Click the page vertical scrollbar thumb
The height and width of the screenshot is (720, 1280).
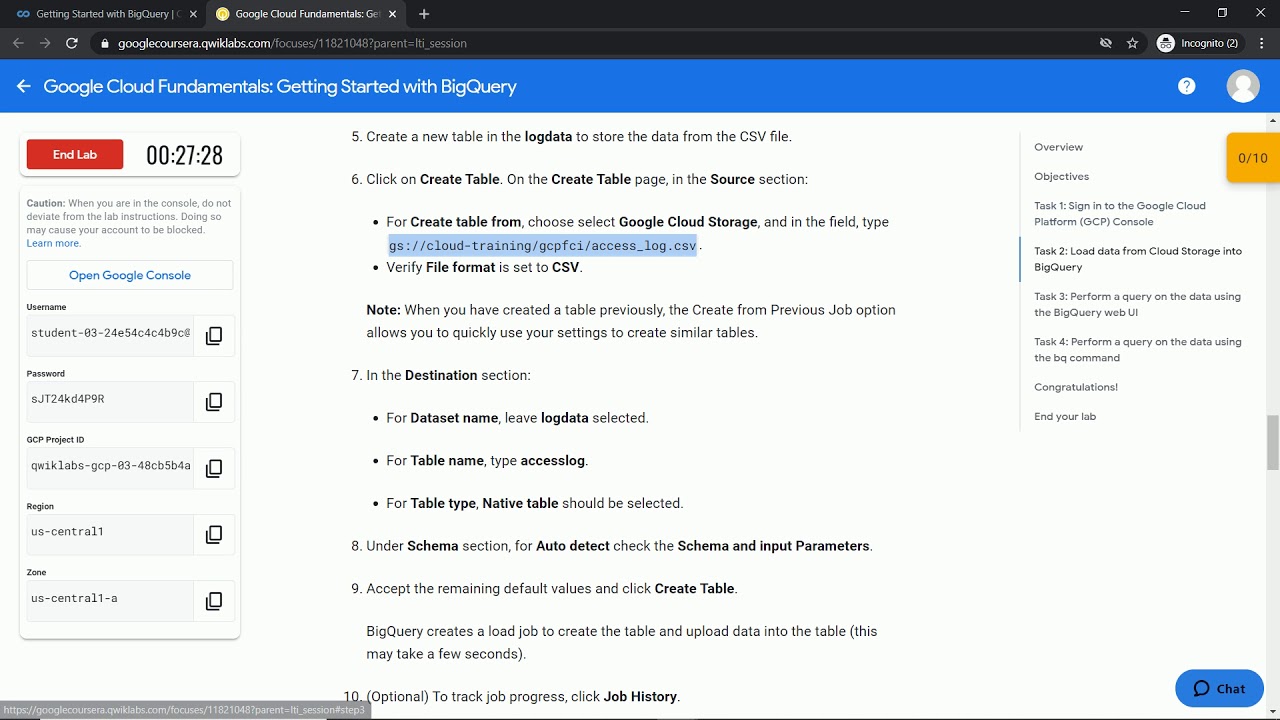click(x=1272, y=442)
